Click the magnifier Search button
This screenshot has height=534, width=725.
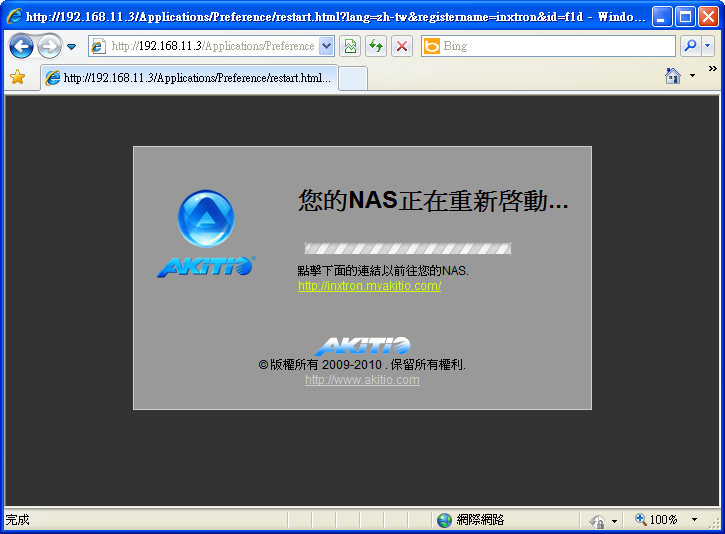click(690, 46)
